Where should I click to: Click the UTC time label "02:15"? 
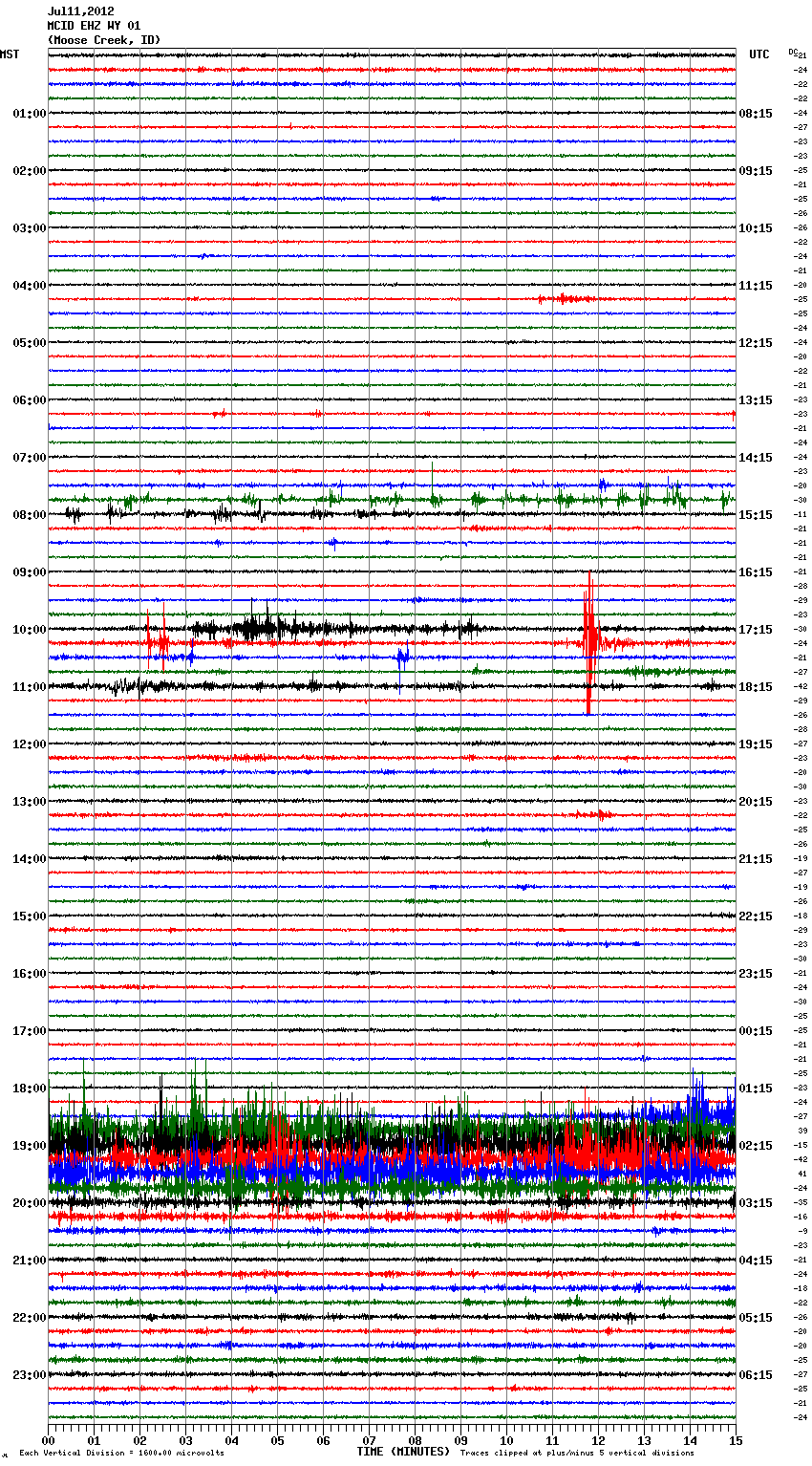tap(756, 1146)
